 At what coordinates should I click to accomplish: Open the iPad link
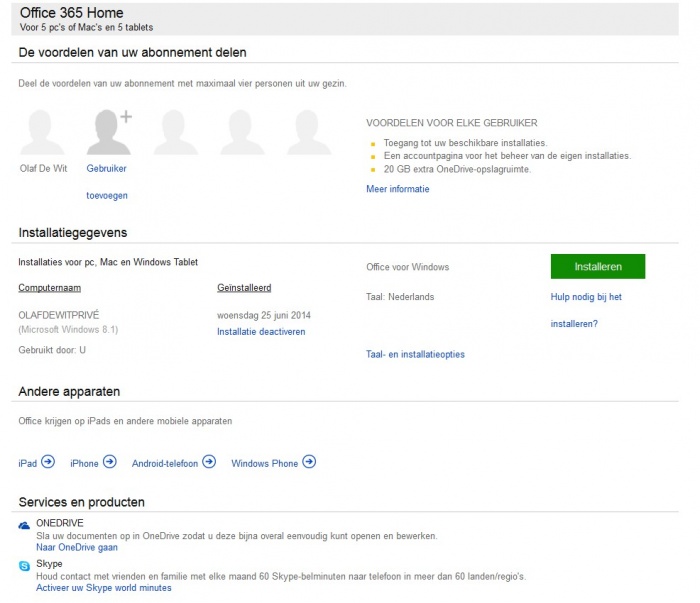tap(28, 463)
